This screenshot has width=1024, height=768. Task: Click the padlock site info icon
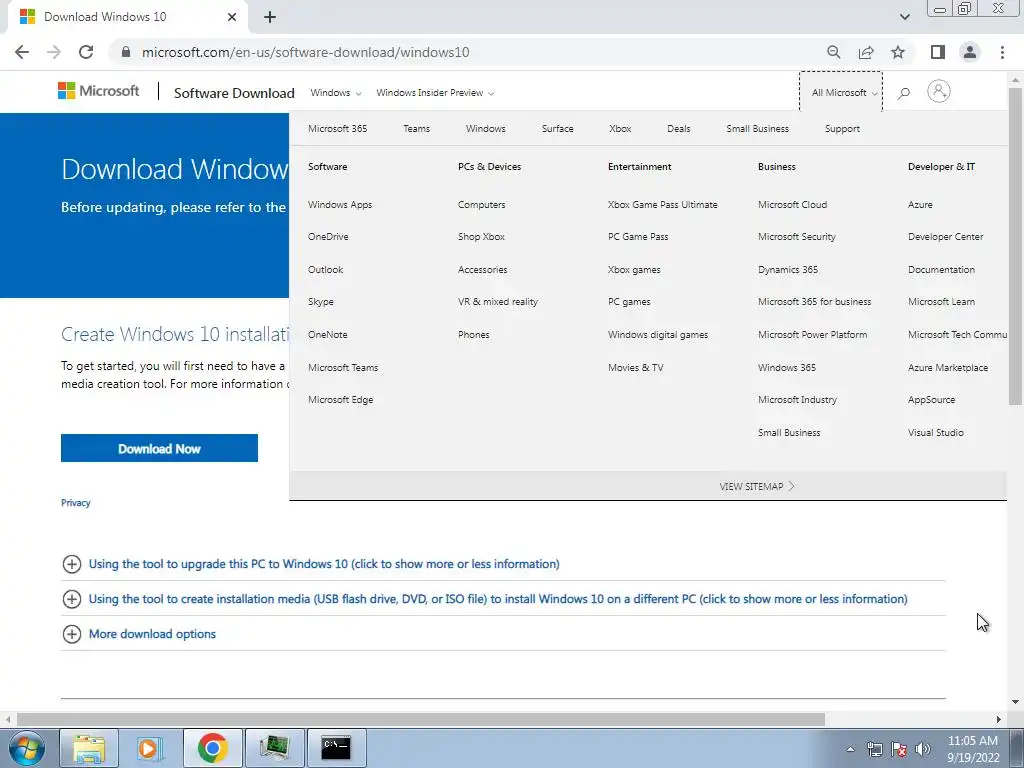[x=126, y=52]
